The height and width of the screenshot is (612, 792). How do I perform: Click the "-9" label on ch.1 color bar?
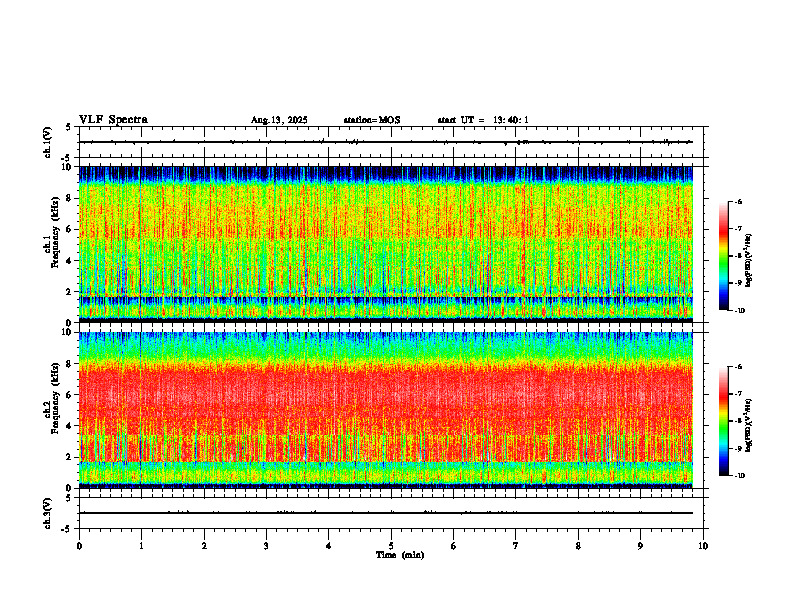pos(738,283)
